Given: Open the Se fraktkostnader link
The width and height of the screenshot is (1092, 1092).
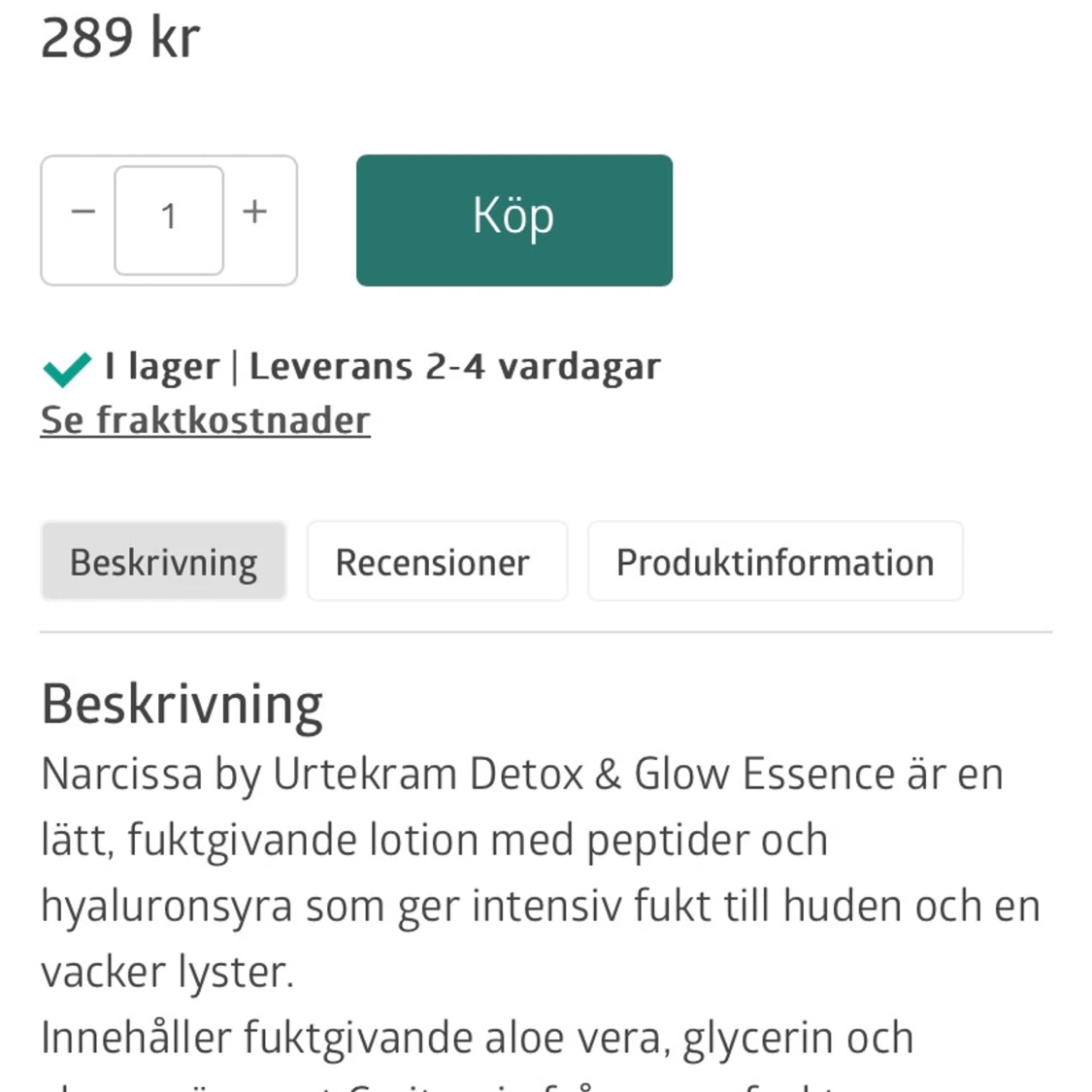Looking at the screenshot, I should point(206,420).
